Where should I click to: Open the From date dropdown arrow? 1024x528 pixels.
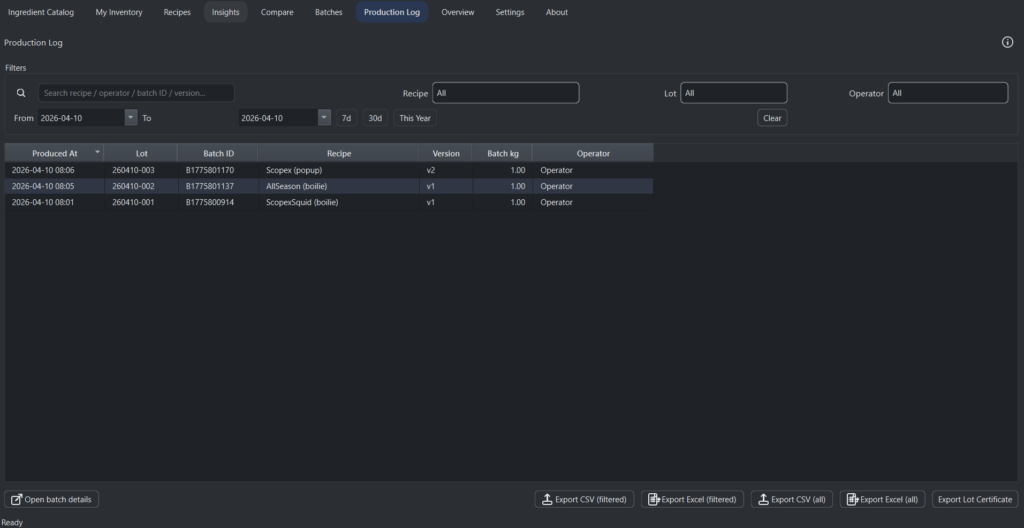click(131, 118)
